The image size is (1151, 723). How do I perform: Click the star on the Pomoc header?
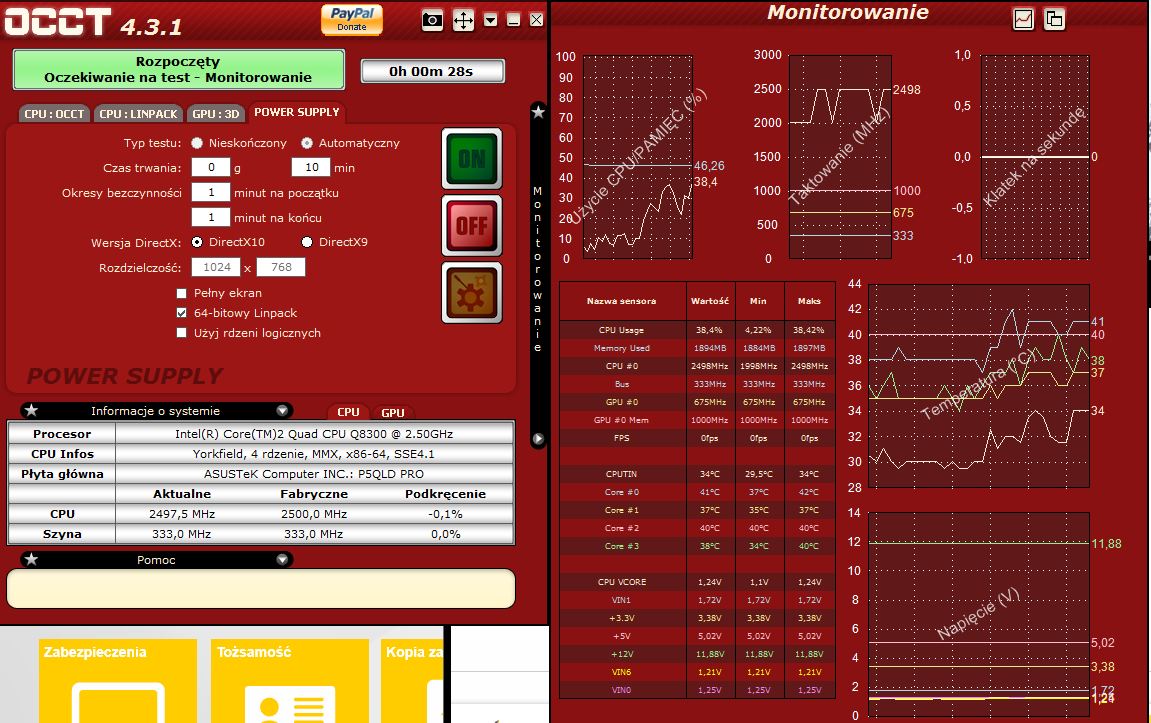click(32, 560)
